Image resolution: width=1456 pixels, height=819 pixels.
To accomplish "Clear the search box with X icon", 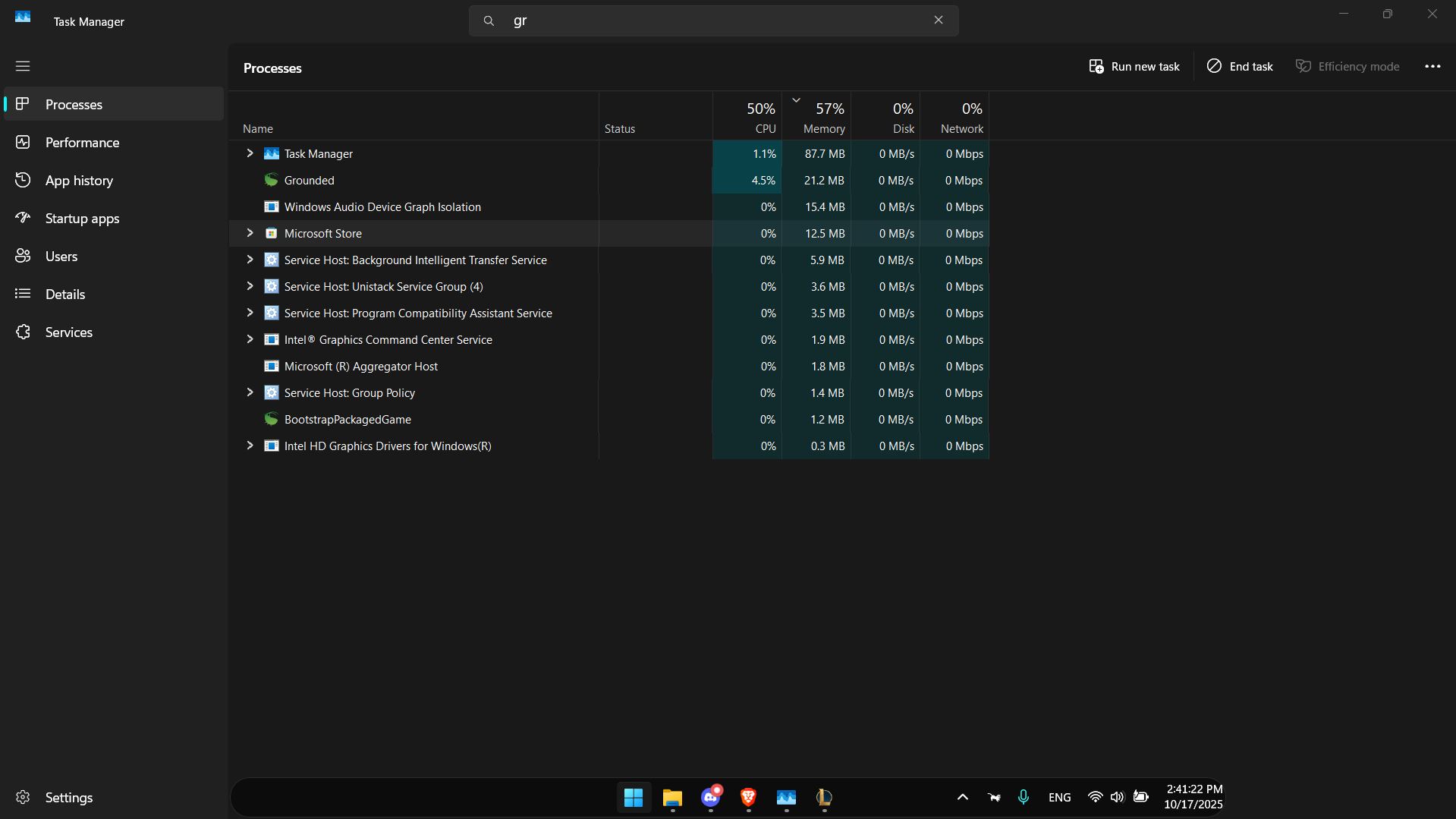I will pyautogui.click(x=938, y=20).
